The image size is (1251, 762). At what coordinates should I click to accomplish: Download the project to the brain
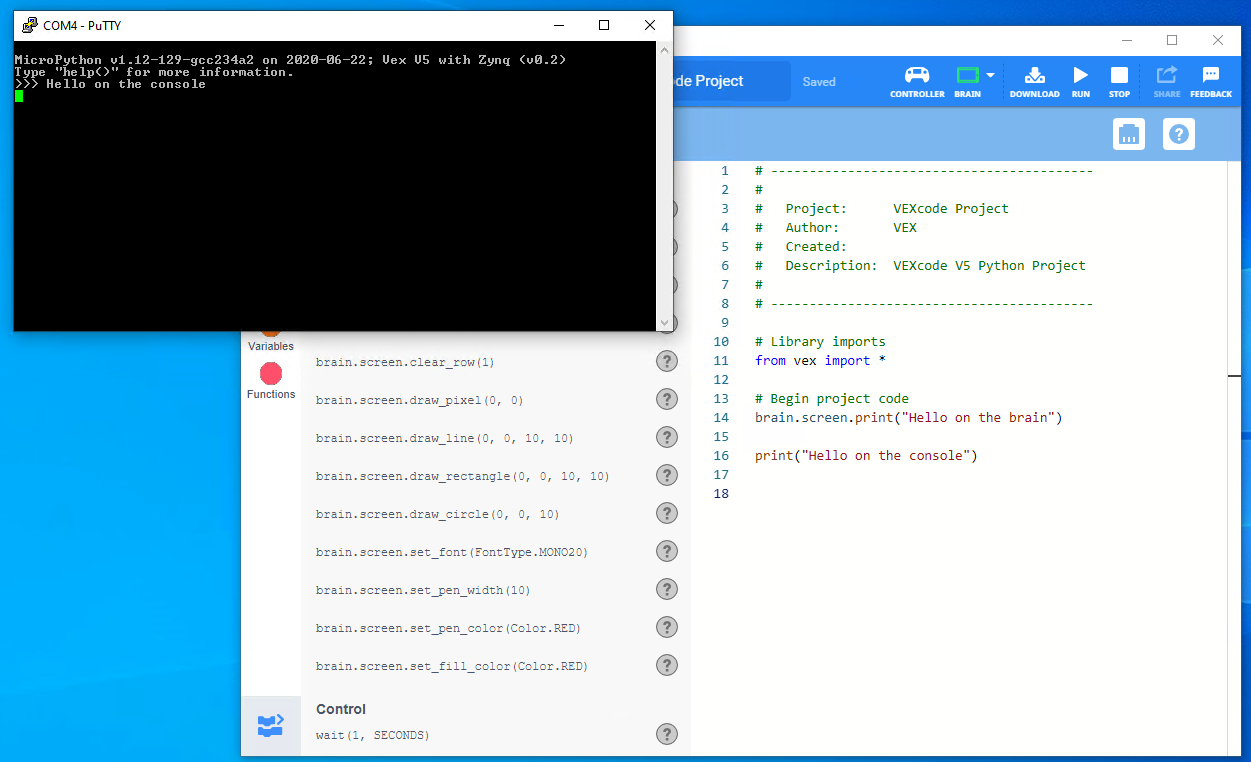click(x=1034, y=82)
